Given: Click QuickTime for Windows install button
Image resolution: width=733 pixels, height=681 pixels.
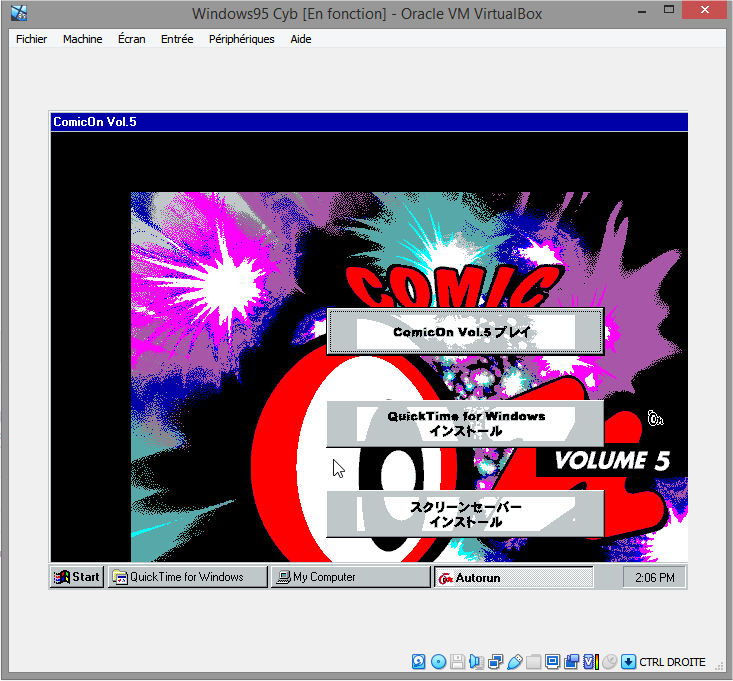Looking at the screenshot, I should click(465, 423).
